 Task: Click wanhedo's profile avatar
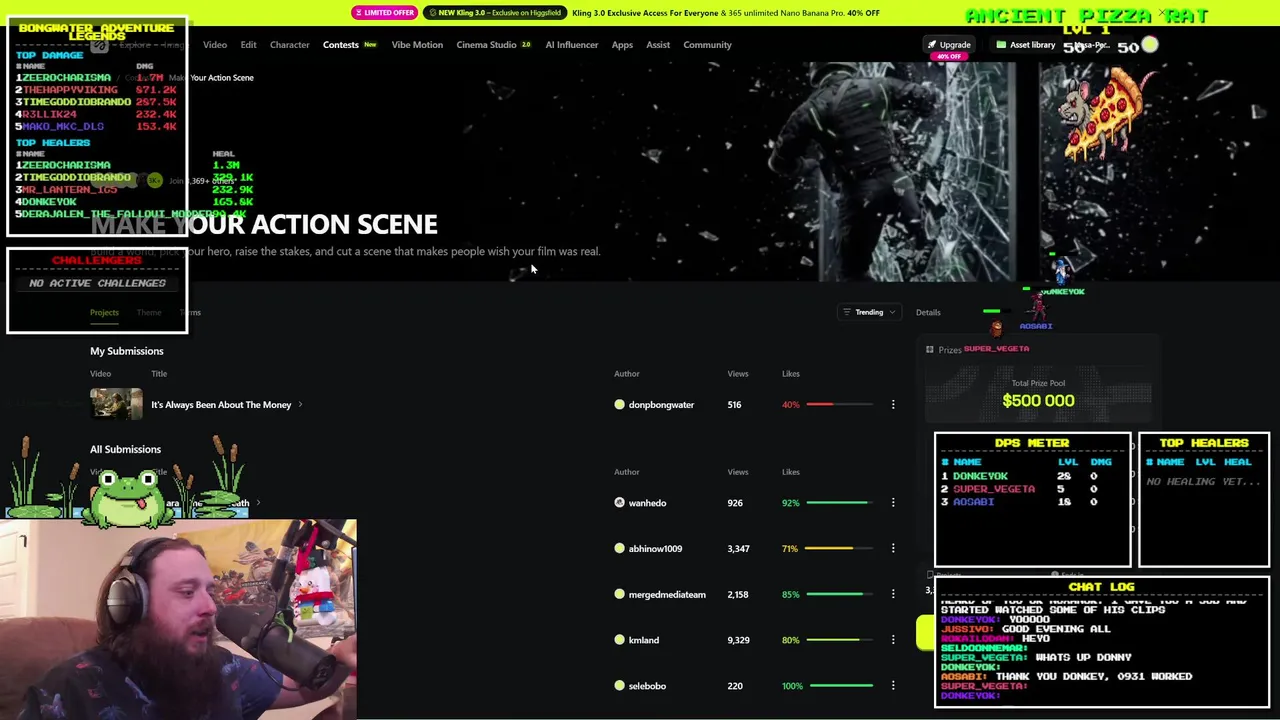(619, 503)
